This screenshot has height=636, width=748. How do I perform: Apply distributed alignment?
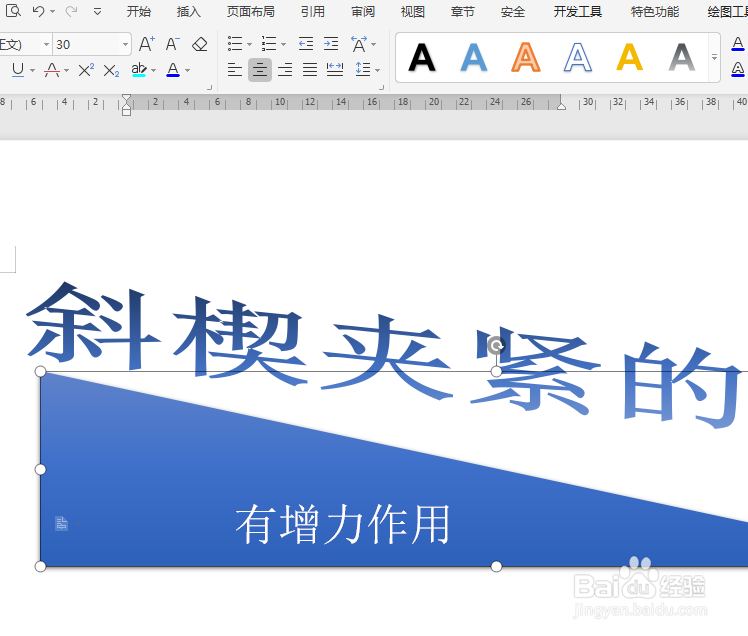(x=335, y=70)
